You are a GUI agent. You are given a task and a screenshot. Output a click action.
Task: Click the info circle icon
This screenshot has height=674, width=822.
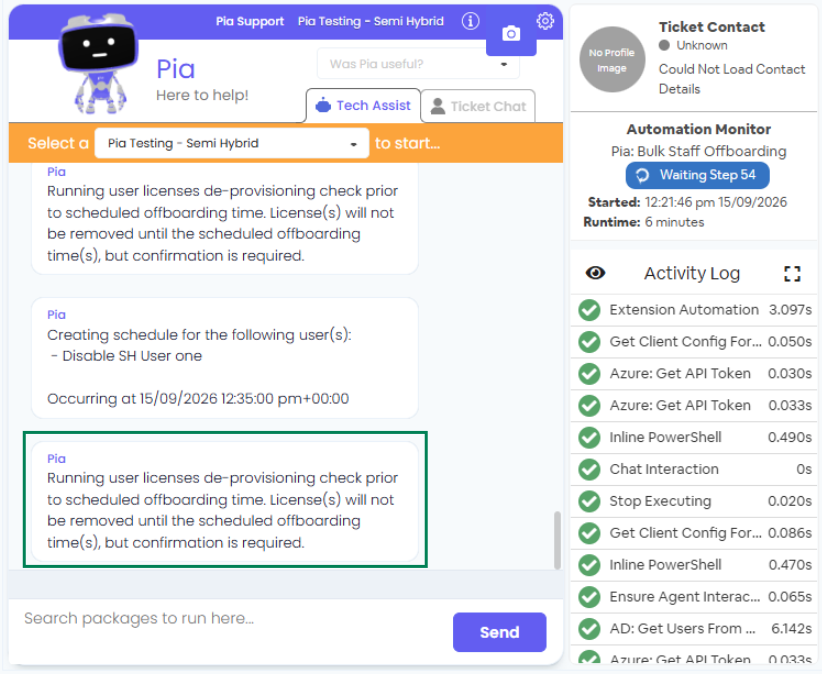point(470,21)
